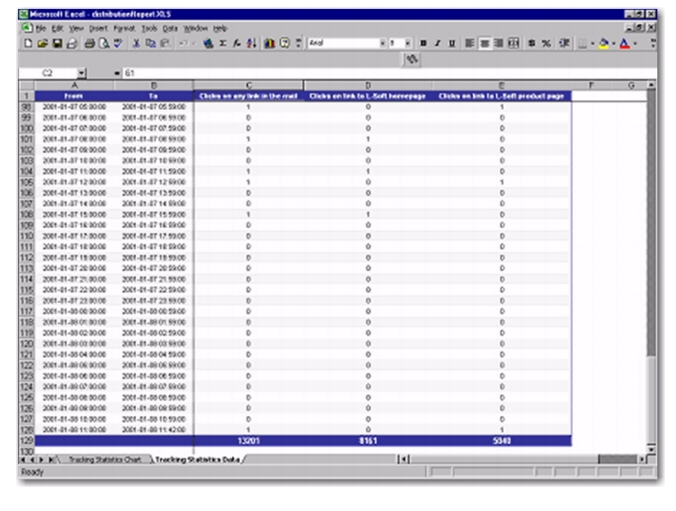
Task: Copy selection using the Copy icon
Action: click(150, 44)
